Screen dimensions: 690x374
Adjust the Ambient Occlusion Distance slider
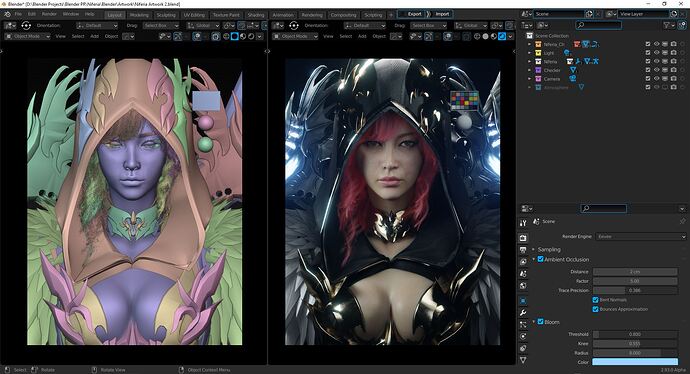[635, 272]
